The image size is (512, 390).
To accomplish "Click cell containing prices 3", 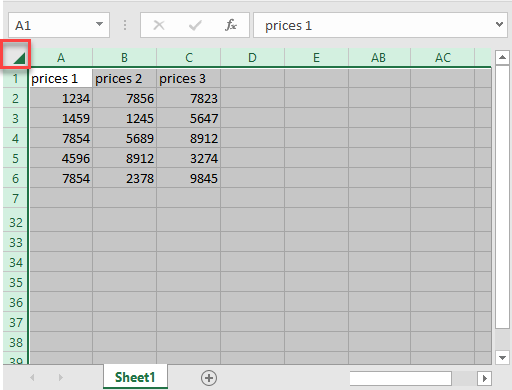I will point(189,79).
